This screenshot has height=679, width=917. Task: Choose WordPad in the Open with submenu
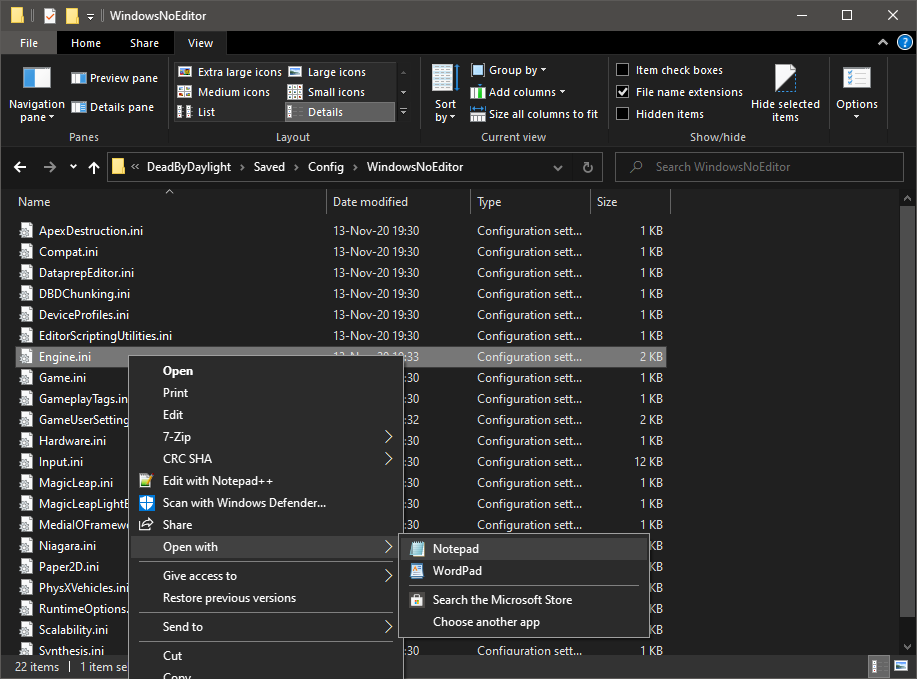pos(456,571)
